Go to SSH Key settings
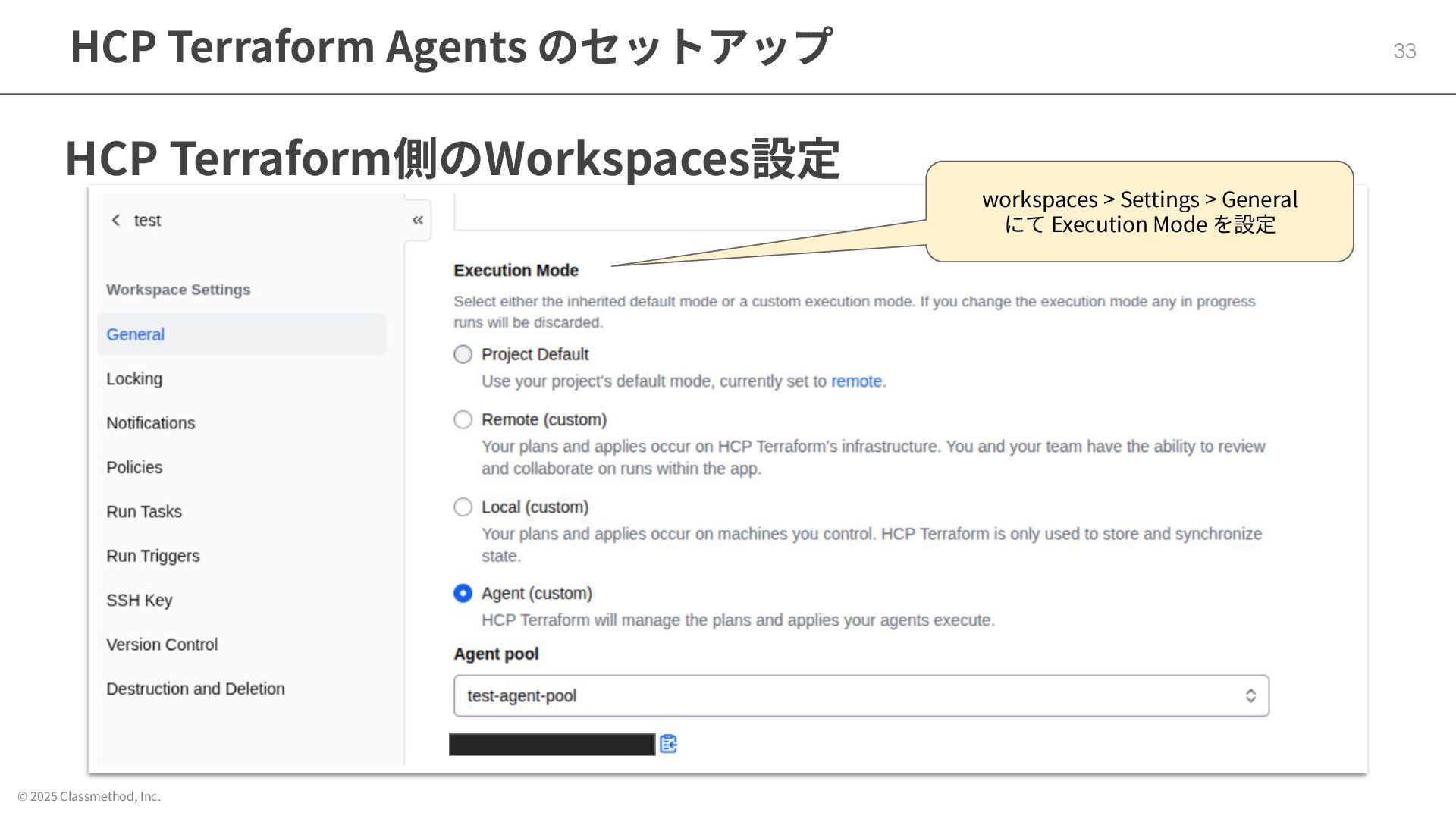Viewport: 1456px width, 819px height. [x=140, y=600]
